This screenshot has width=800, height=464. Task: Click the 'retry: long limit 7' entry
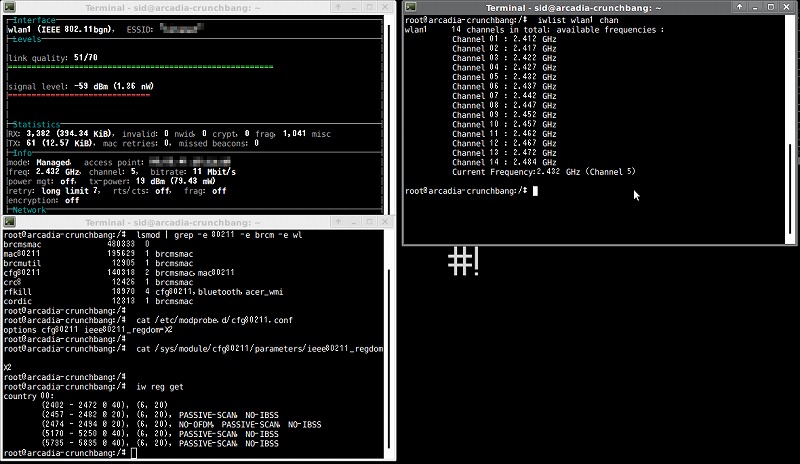click(54, 191)
